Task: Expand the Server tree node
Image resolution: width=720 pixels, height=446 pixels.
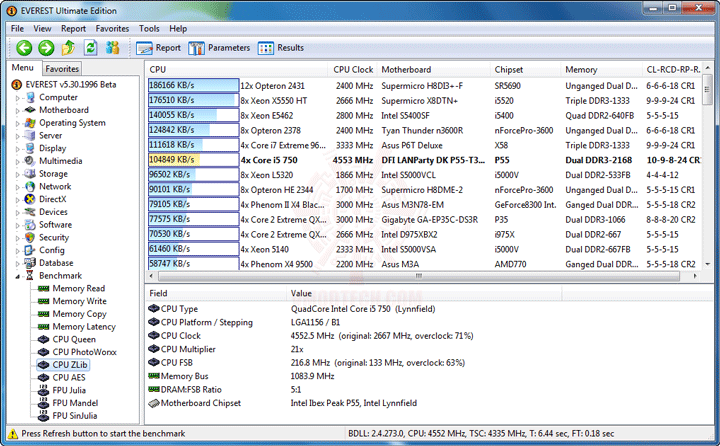Action: coord(17,136)
